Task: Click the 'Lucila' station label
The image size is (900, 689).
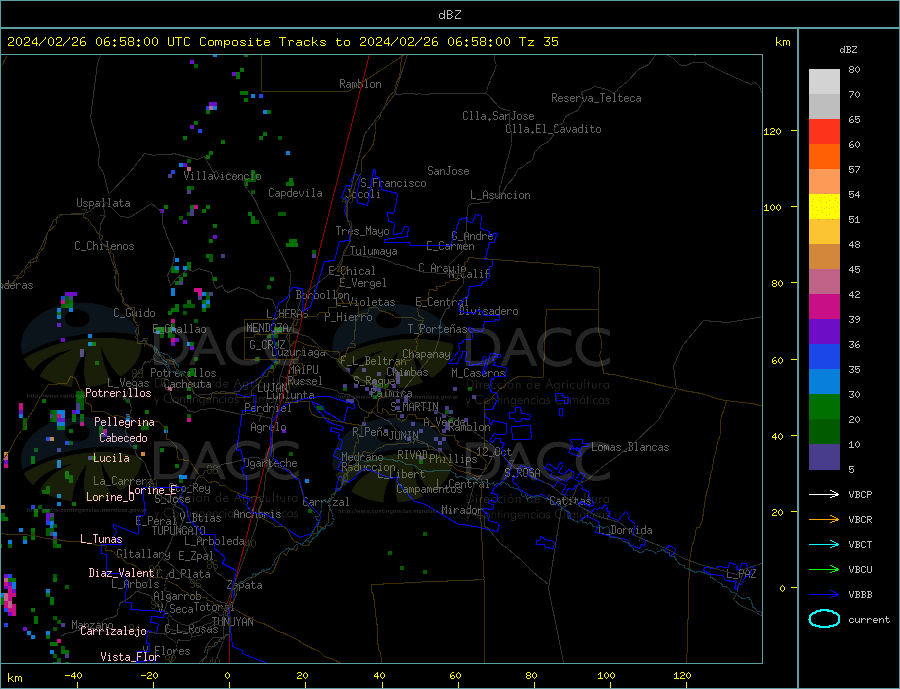Action: pos(111,458)
